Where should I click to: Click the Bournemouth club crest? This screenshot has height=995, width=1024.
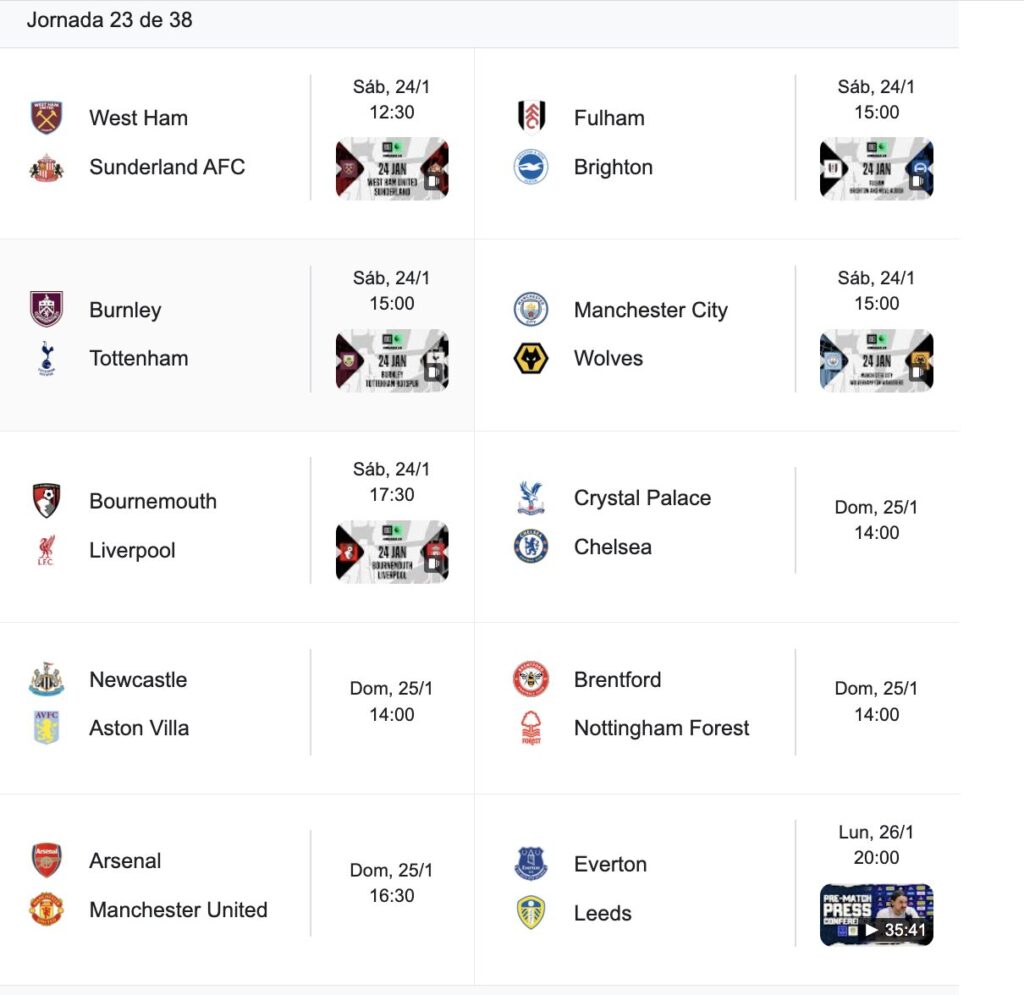click(x=46, y=501)
